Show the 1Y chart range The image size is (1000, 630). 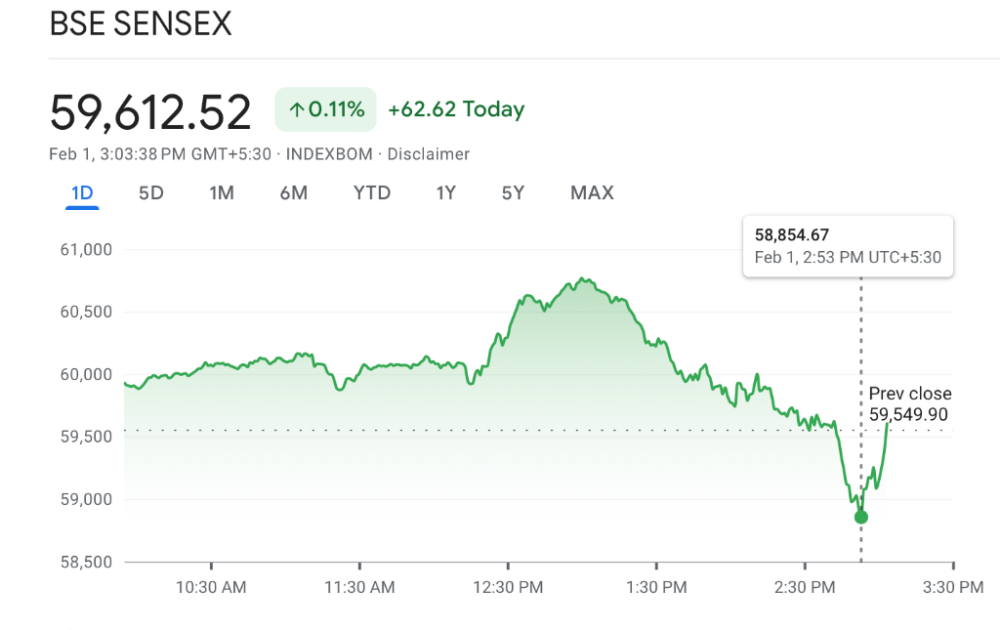[446, 193]
